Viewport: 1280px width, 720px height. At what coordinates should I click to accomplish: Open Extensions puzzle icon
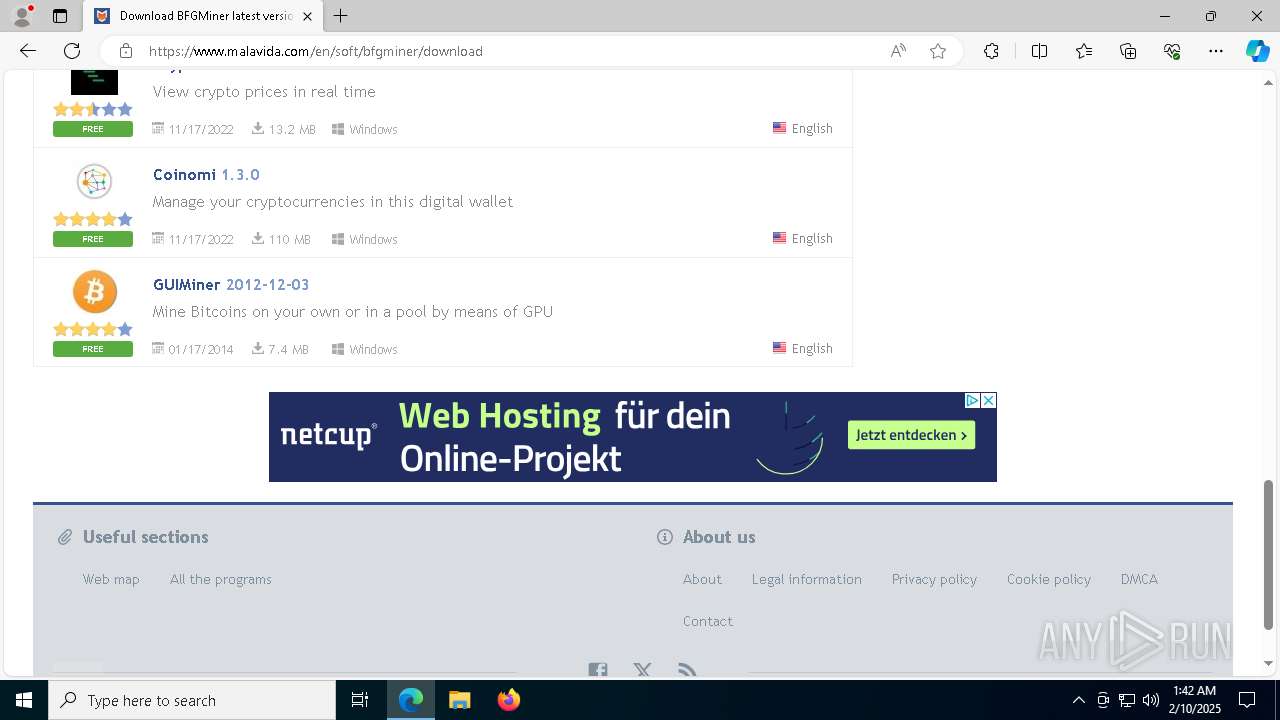(991, 51)
